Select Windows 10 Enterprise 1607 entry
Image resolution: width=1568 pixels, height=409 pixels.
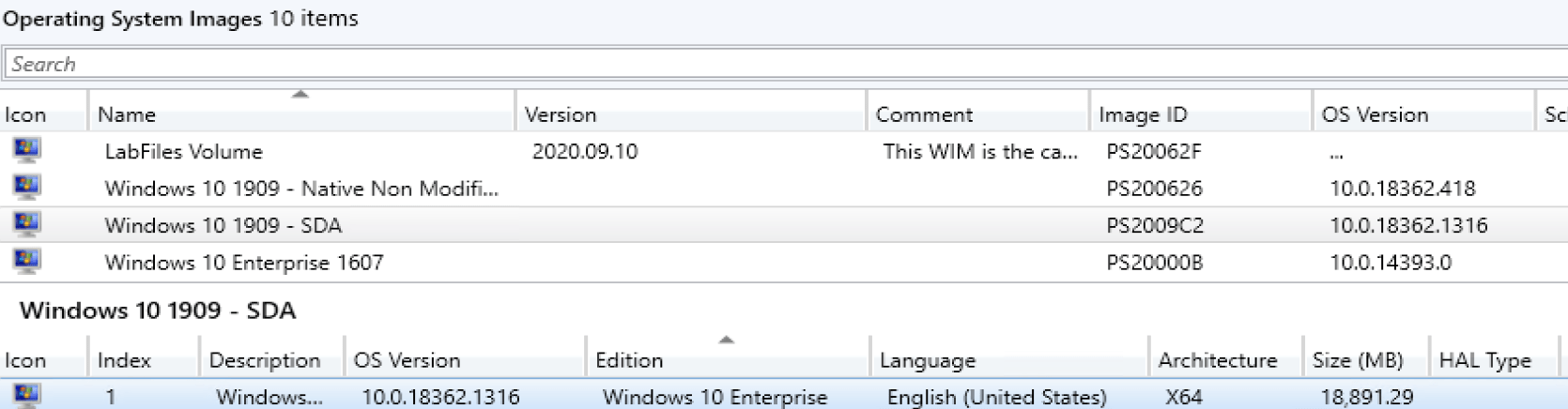click(x=244, y=263)
